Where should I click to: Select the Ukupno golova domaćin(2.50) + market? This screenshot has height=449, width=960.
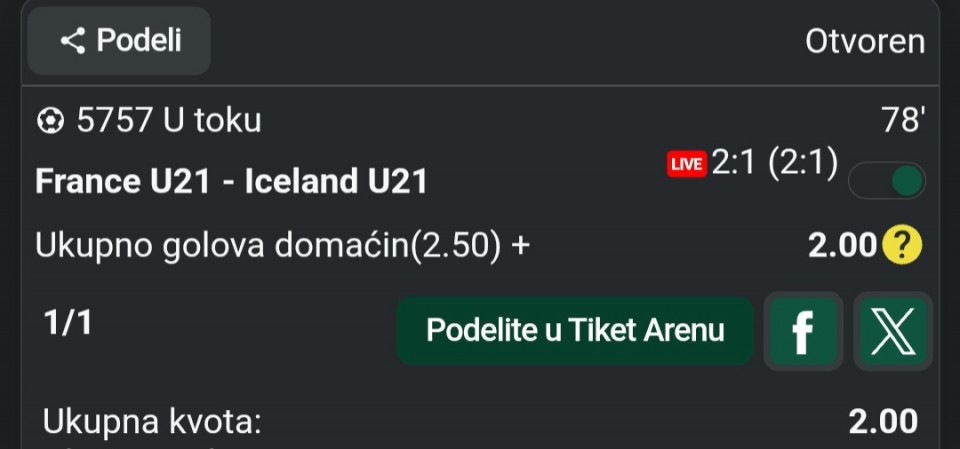click(x=281, y=245)
